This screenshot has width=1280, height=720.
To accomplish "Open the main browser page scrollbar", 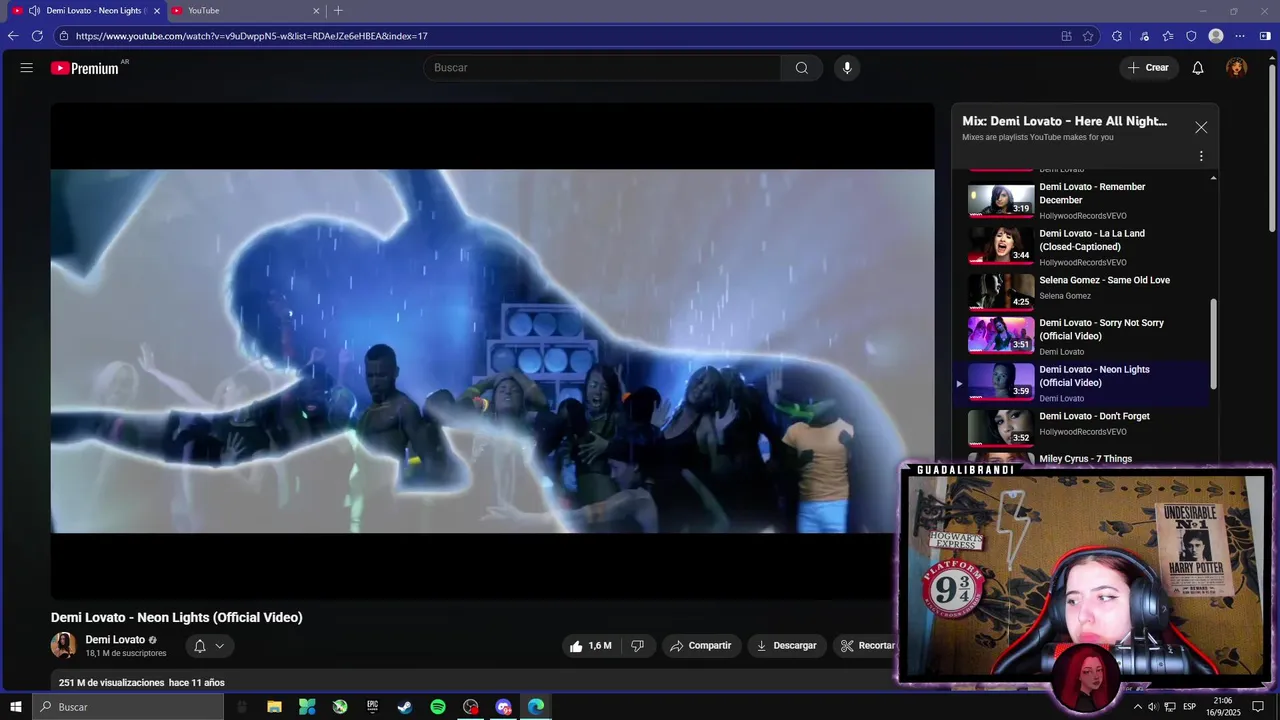I will pos(1274,150).
